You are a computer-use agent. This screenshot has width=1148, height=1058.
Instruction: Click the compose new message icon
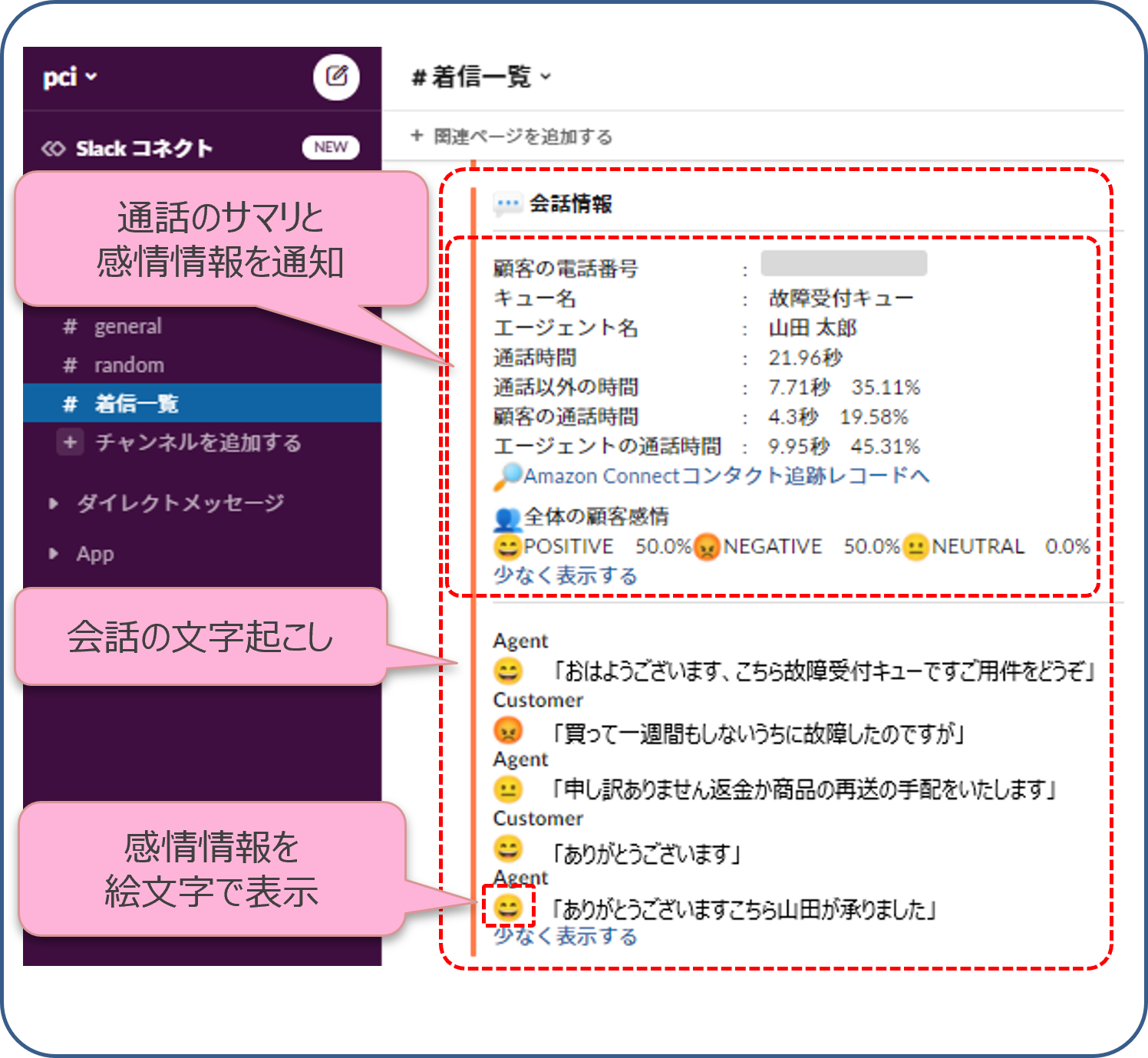point(336,77)
